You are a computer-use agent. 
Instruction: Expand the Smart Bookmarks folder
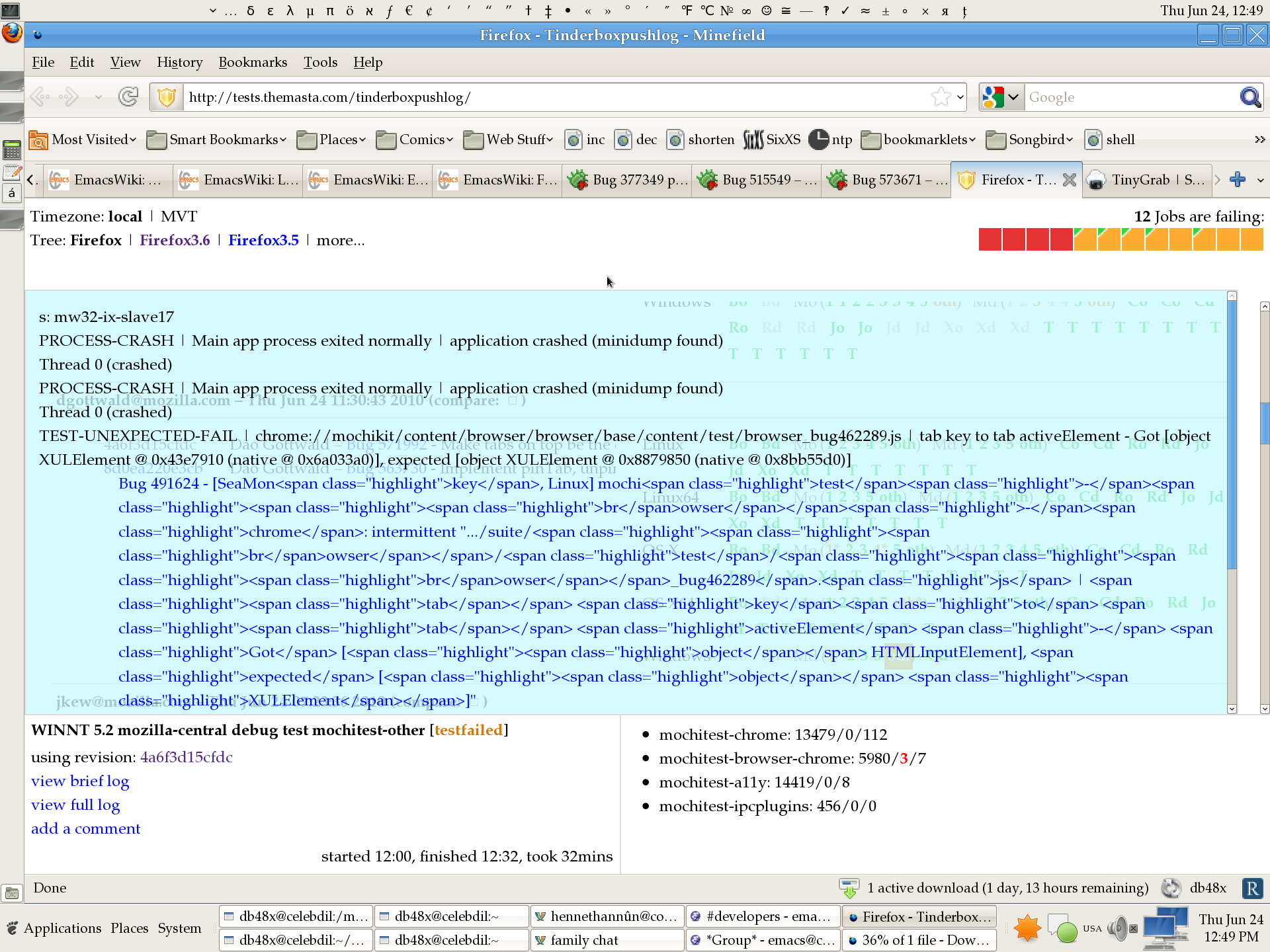click(x=216, y=139)
